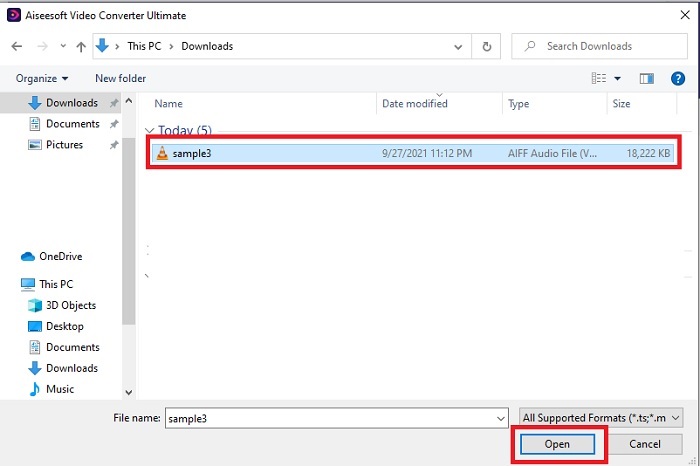Click the blue Downloads icon in address bar
This screenshot has height=466, width=700.
point(102,46)
